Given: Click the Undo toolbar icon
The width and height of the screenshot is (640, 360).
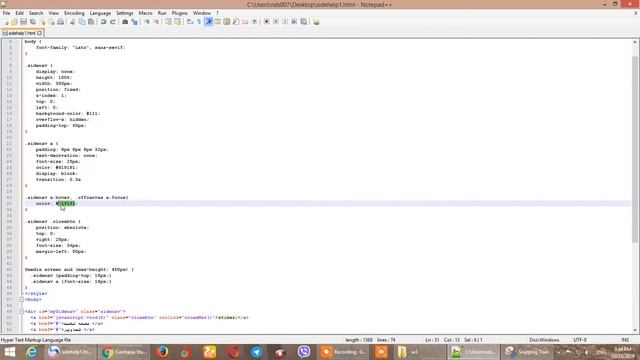Looking at the screenshot, I should point(103,22).
